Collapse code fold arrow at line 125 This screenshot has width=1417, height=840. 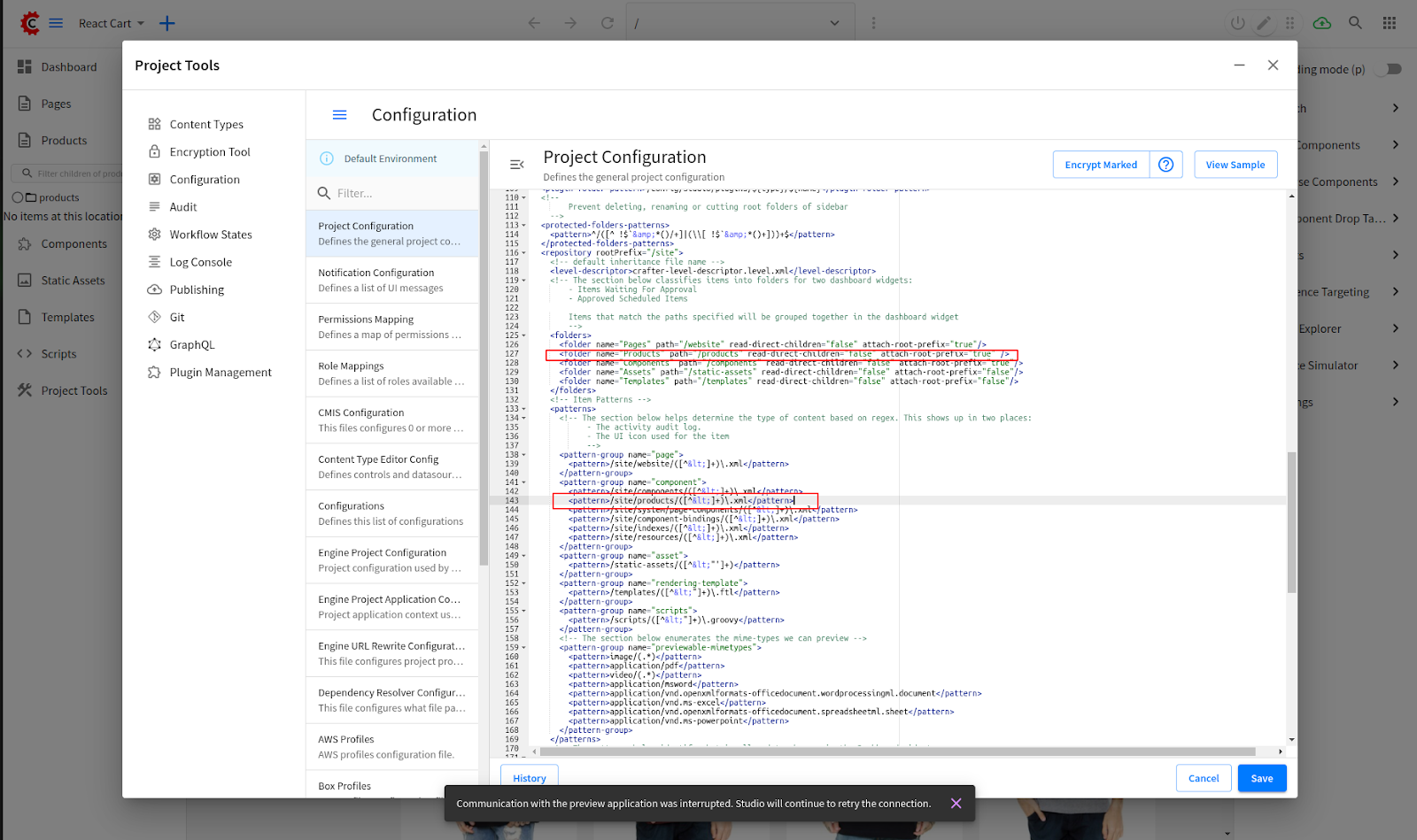tap(523, 335)
